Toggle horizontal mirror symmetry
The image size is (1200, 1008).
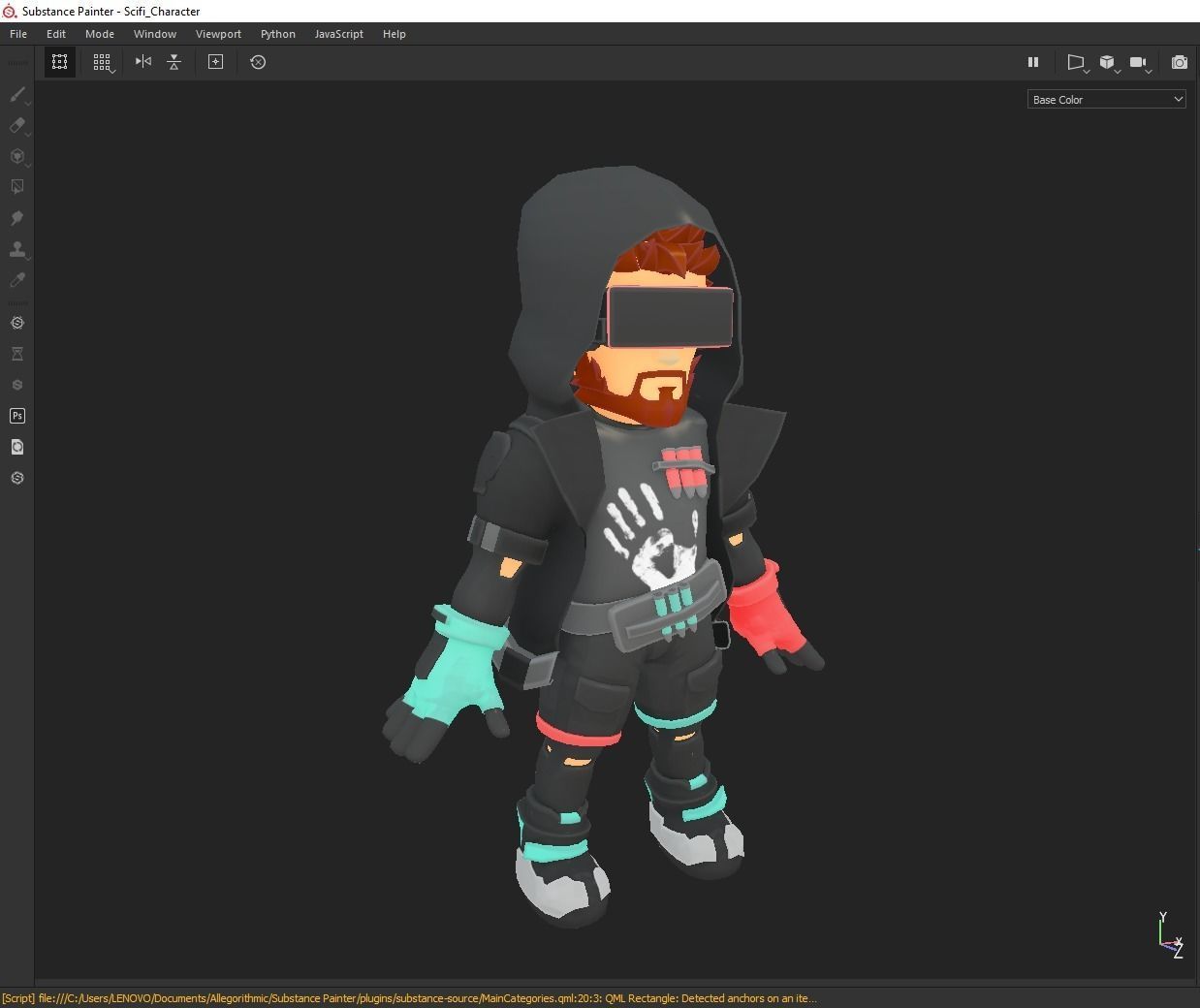(143, 62)
